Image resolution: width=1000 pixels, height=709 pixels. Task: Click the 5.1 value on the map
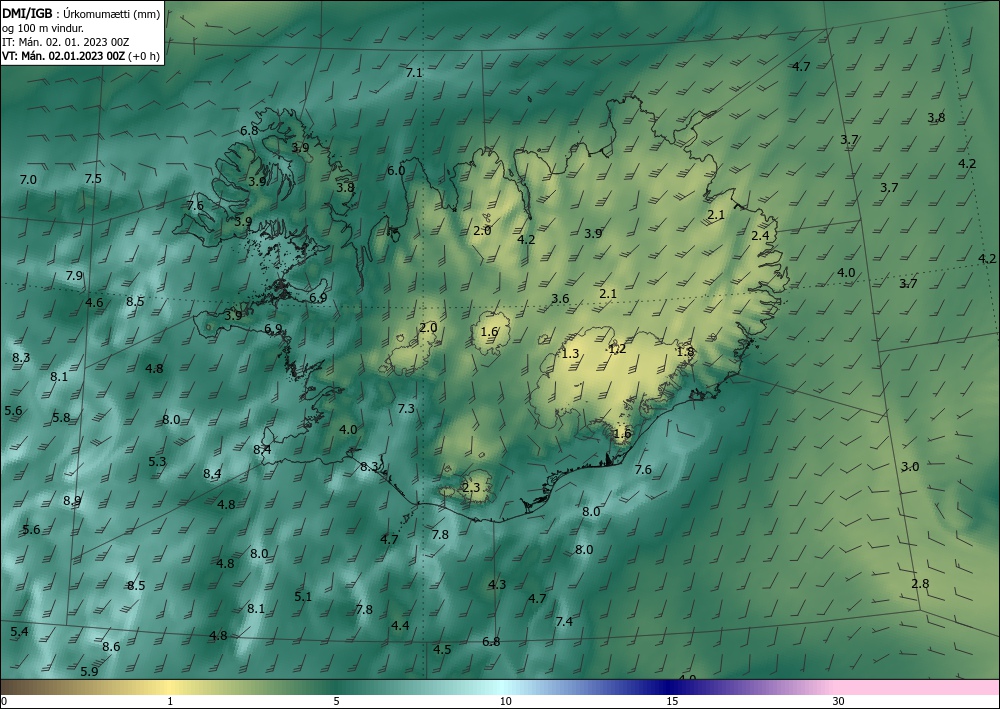point(303,597)
